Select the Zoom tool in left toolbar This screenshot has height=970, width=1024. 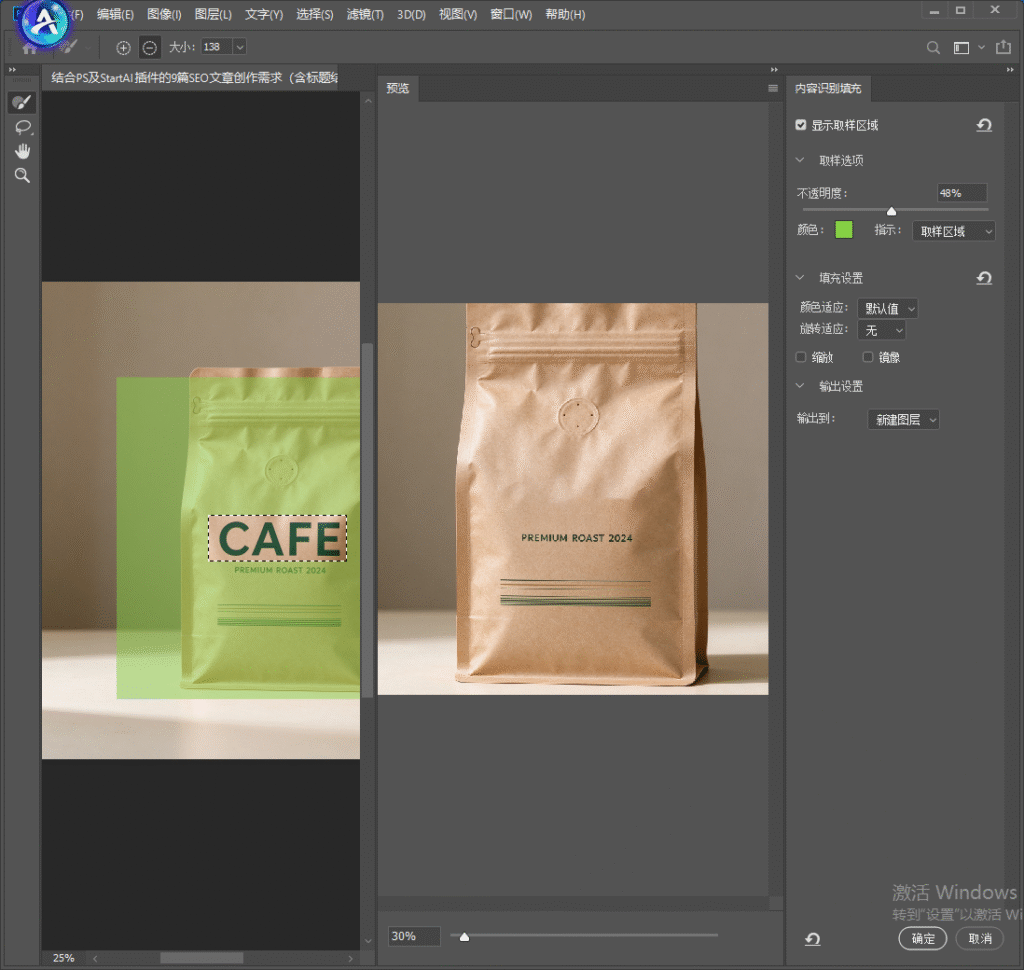point(23,175)
